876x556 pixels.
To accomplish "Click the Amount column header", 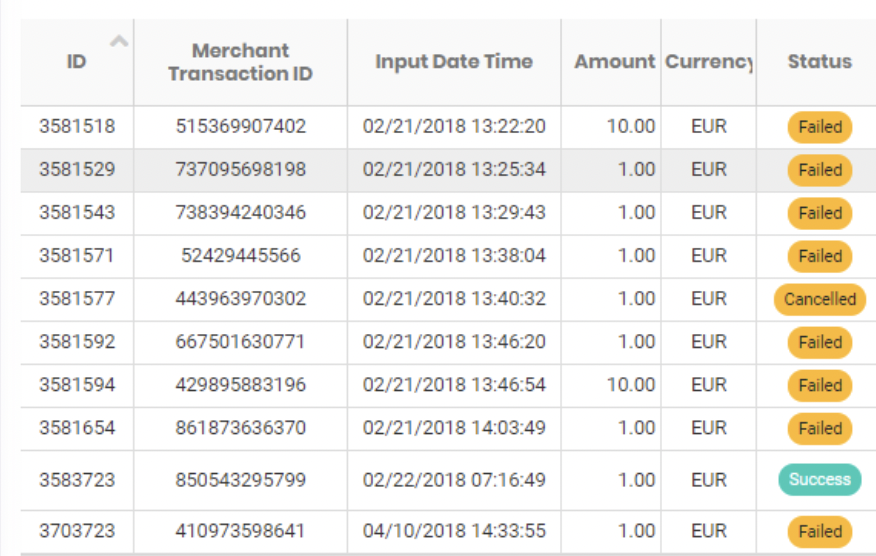I will pyautogui.click(x=614, y=62).
